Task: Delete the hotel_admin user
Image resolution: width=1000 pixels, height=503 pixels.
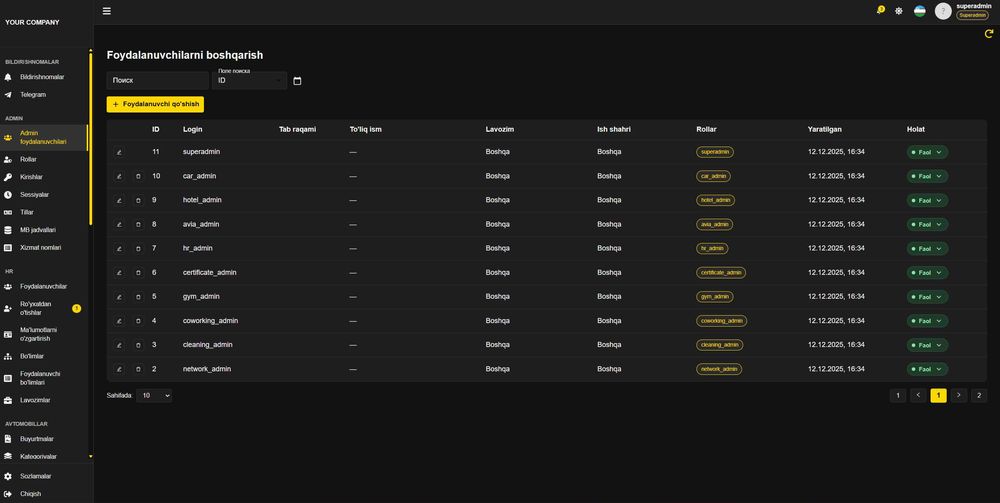Action: tap(138, 200)
